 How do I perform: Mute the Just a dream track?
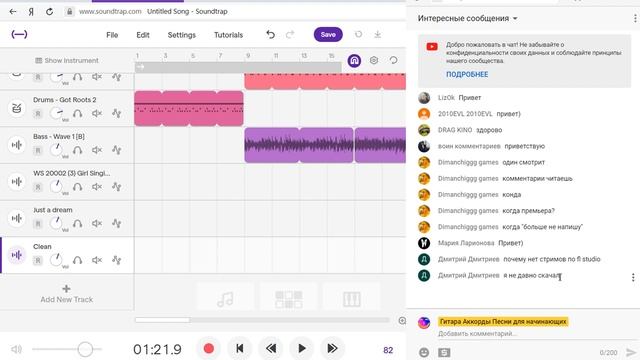97,224
